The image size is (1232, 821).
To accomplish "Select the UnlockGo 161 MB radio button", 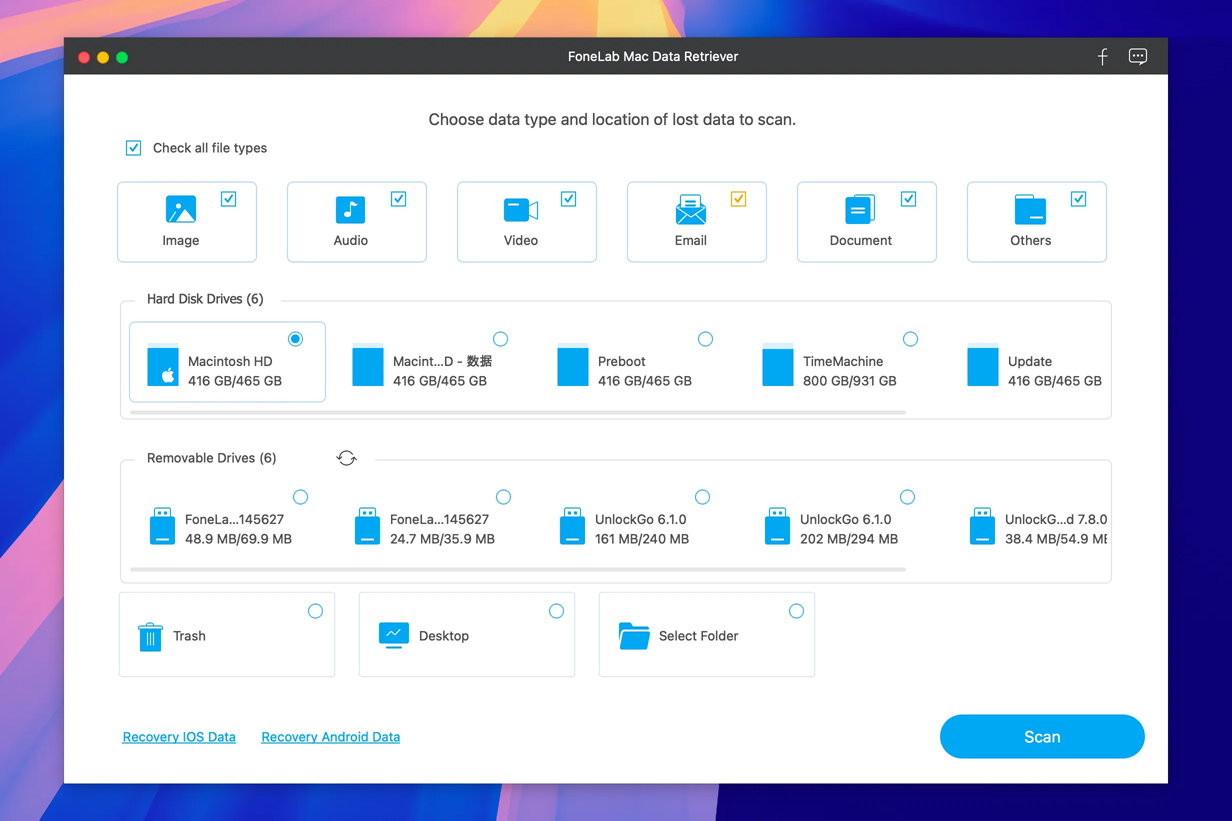I will click(x=702, y=497).
